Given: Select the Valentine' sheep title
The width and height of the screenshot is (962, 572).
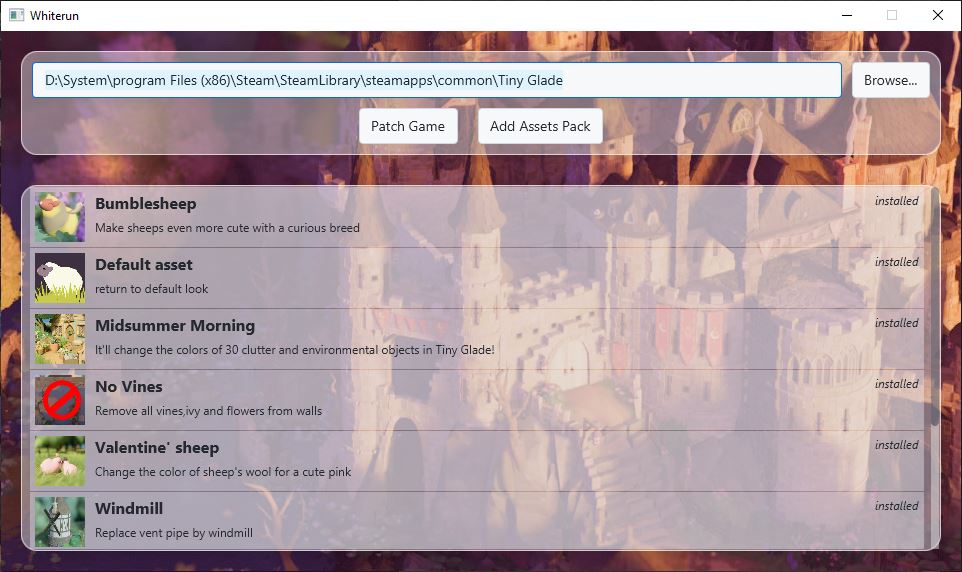Looking at the screenshot, I should [157, 448].
